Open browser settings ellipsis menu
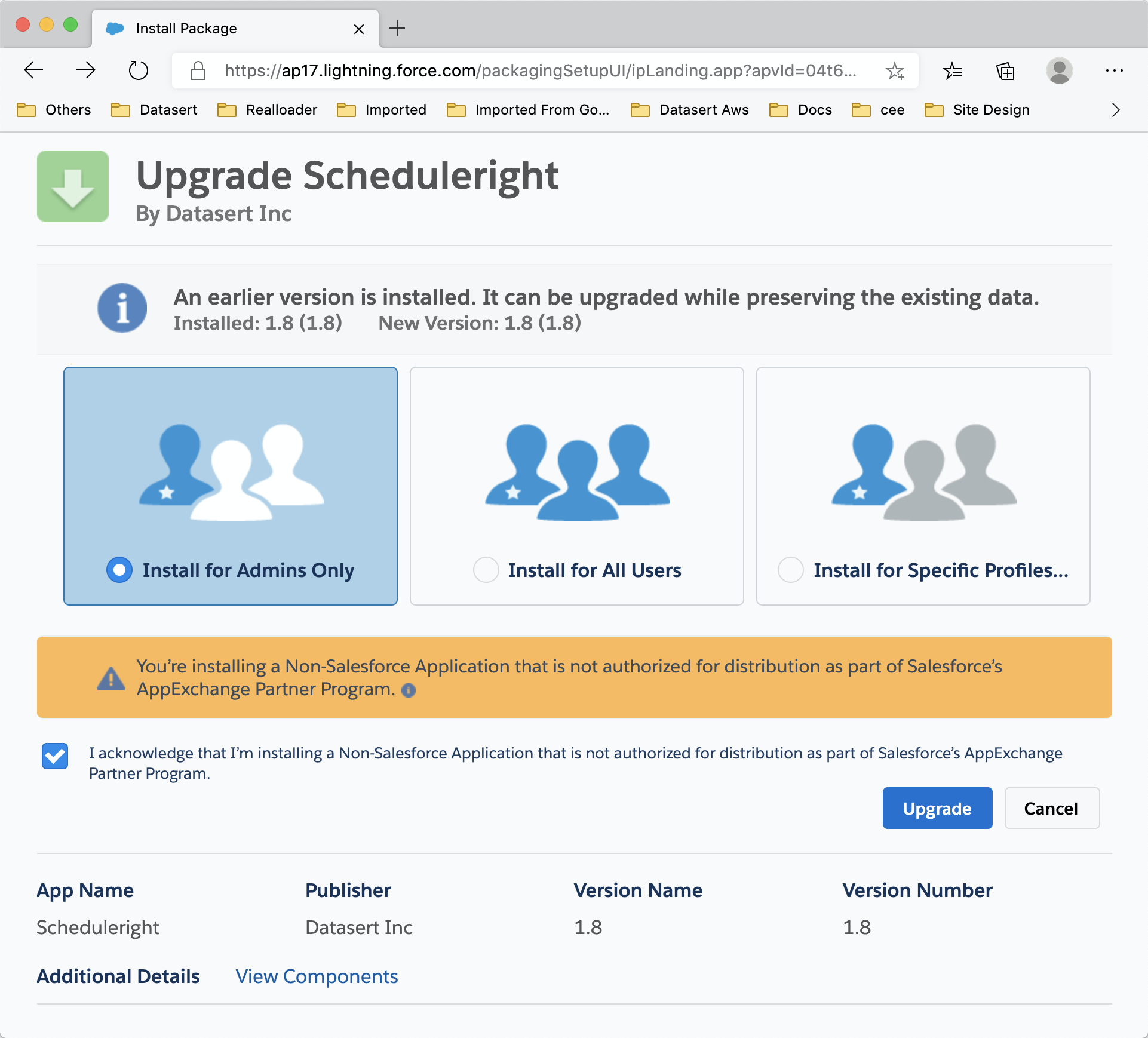Viewport: 1148px width, 1038px height. [x=1114, y=71]
